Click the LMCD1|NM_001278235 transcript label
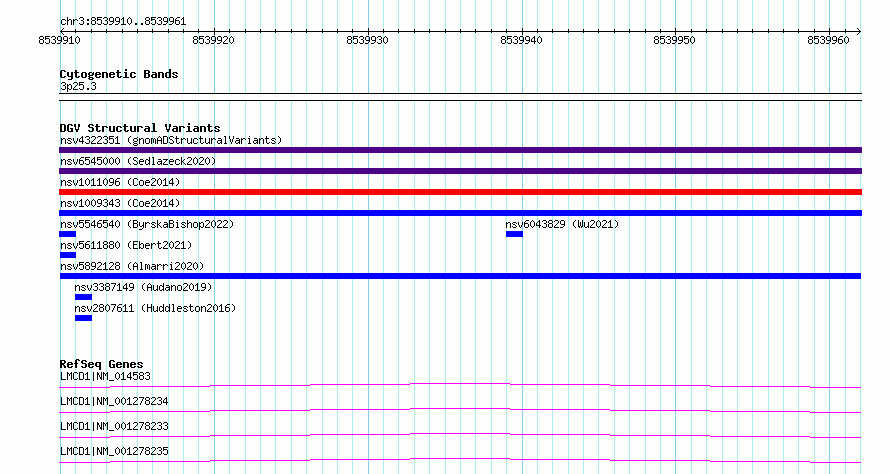 (114, 451)
